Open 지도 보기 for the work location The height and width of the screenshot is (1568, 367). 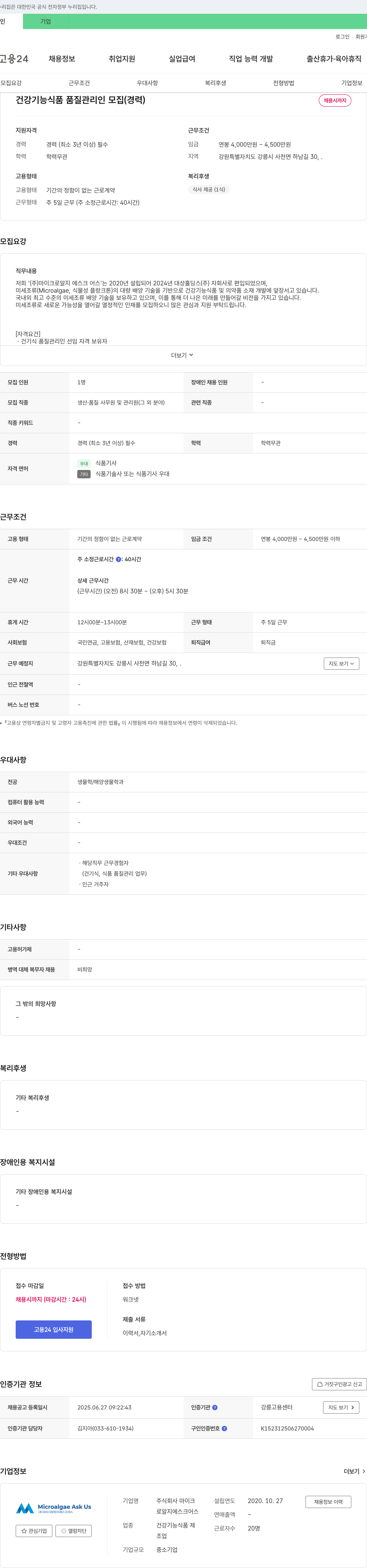[341, 664]
